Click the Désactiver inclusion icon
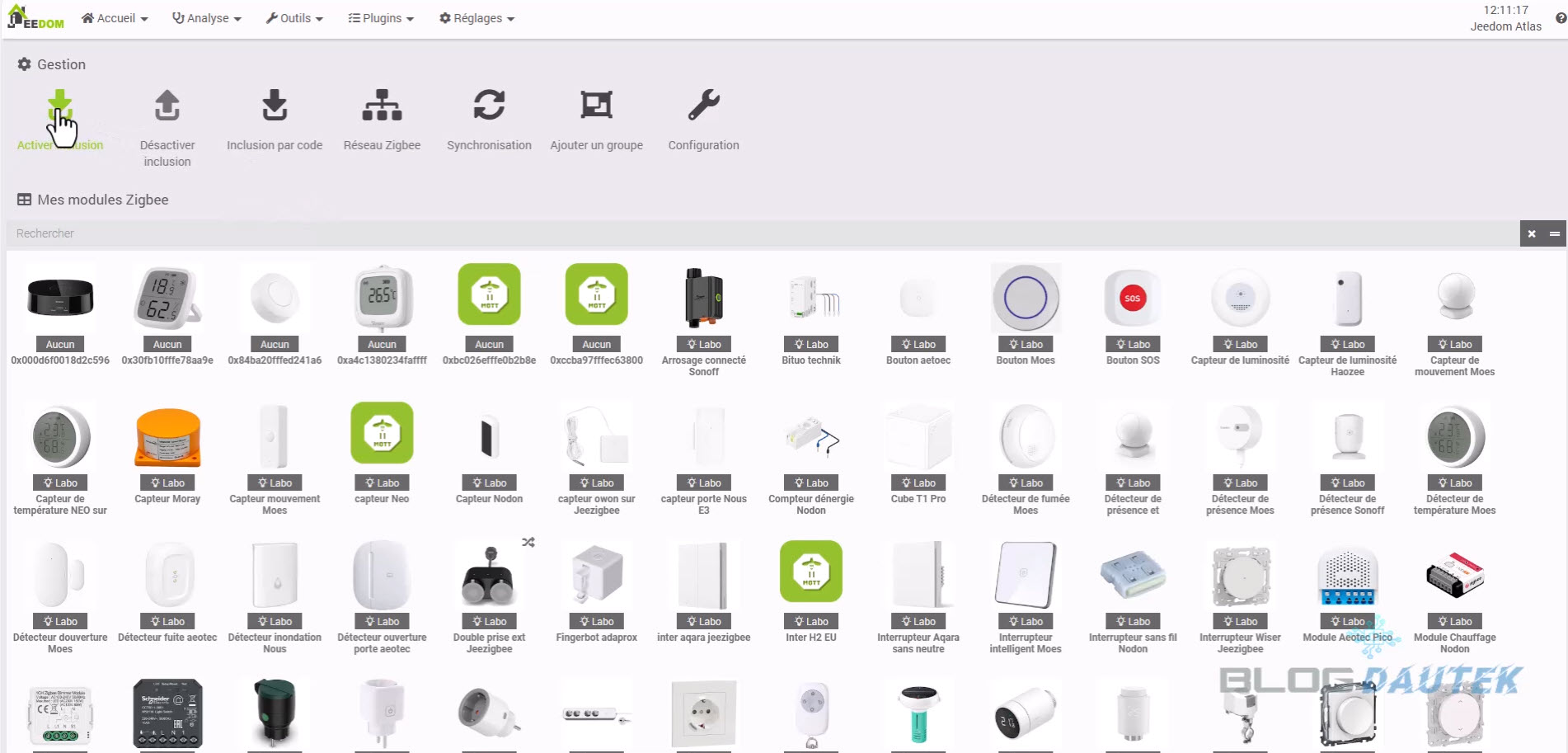 [x=167, y=107]
